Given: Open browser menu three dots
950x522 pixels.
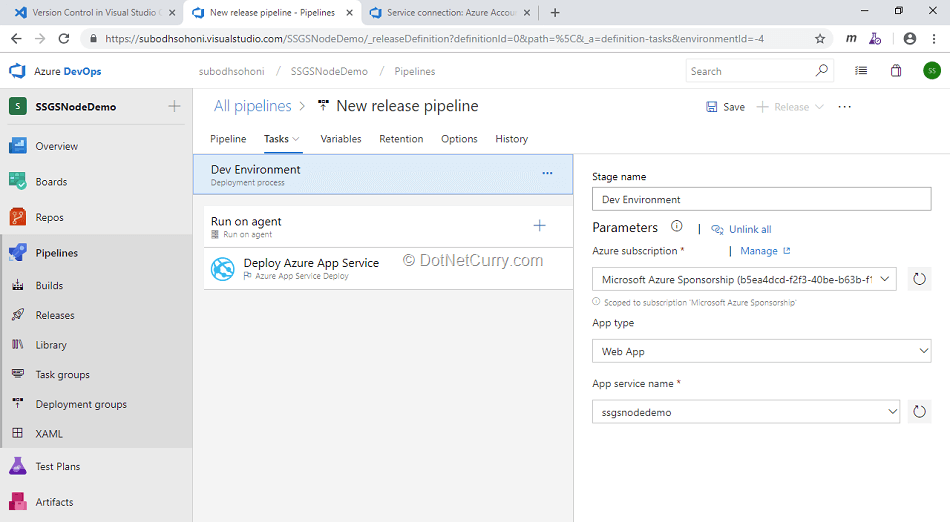Looking at the screenshot, I should (x=934, y=39).
